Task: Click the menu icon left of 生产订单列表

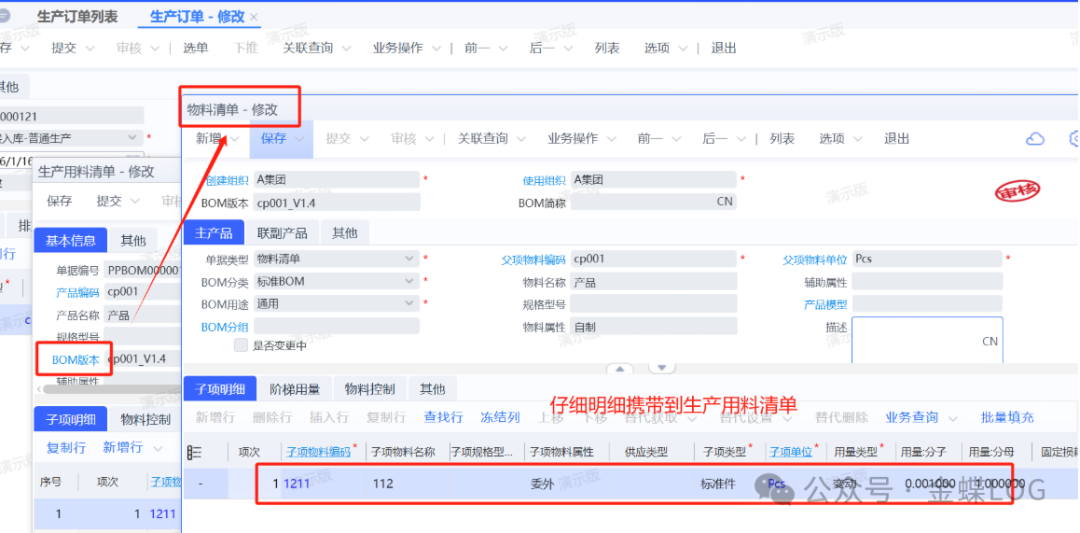Action: click(5, 16)
